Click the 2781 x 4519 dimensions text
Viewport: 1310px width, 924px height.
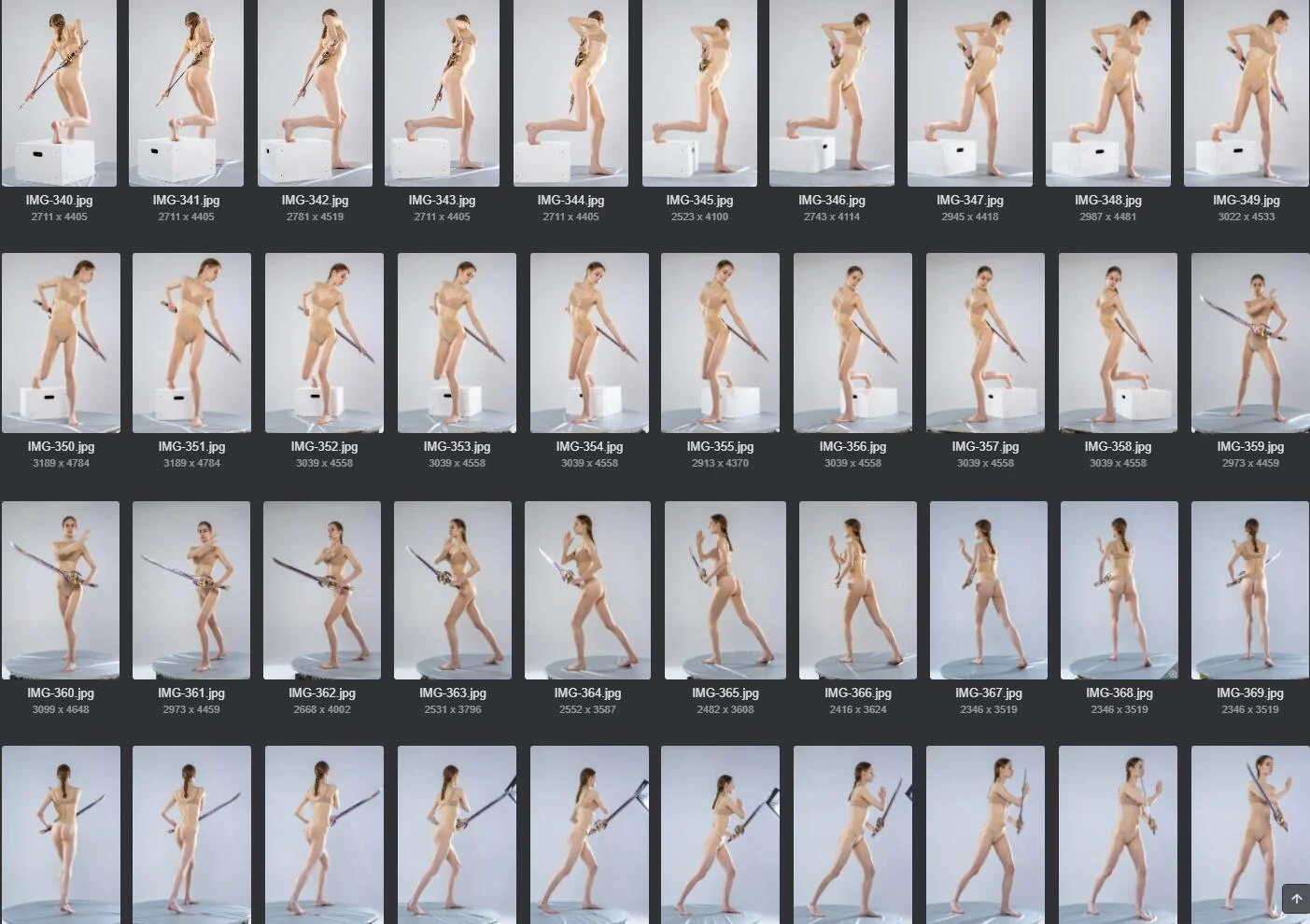tap(315, 217)
